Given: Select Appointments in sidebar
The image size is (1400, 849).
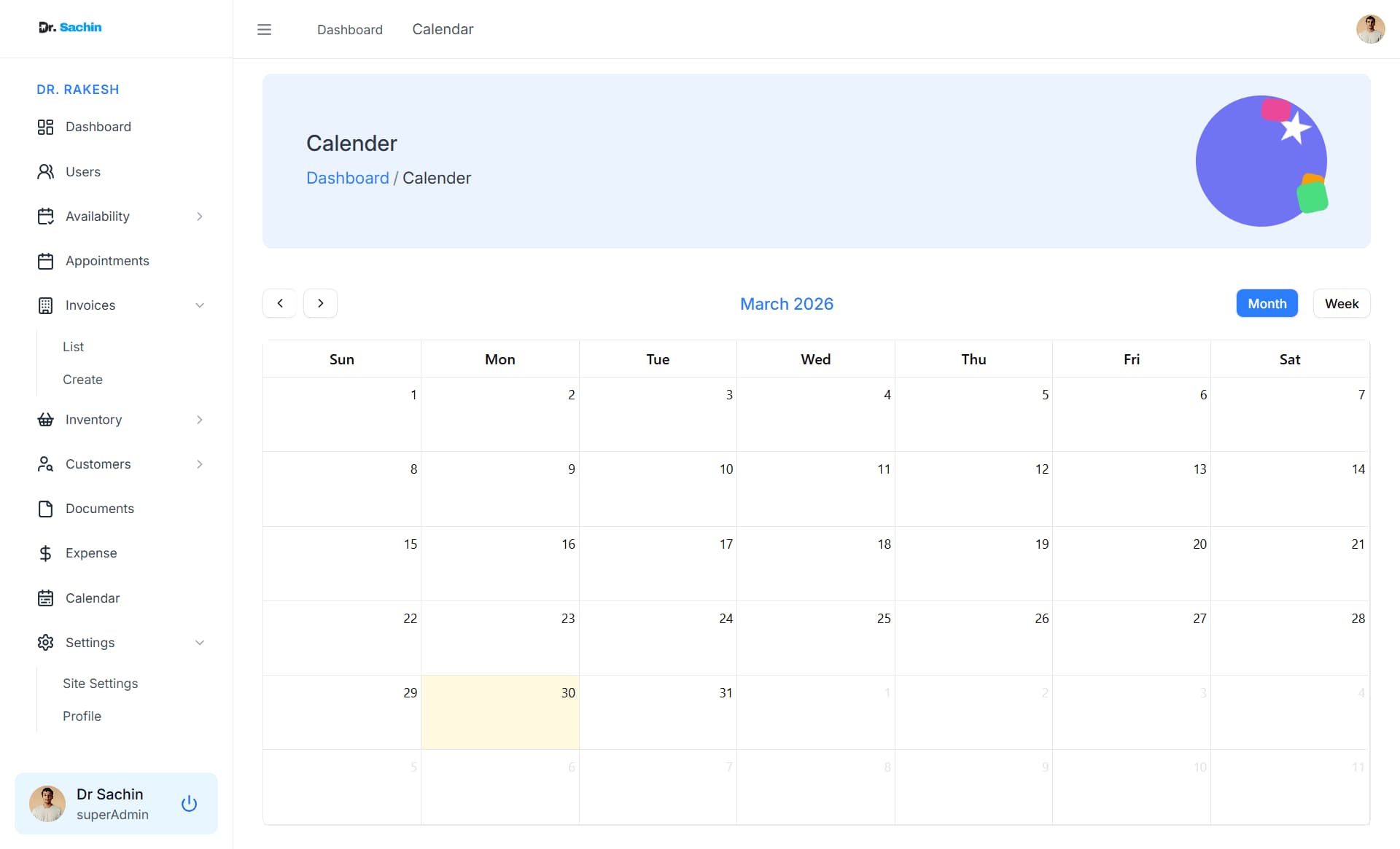Looking at the screenshot, I should click(x=107, y=261).
